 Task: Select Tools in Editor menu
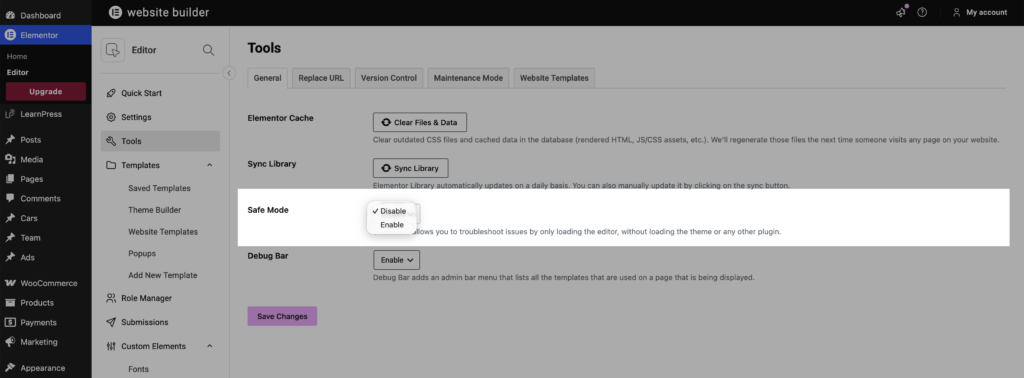160,141
